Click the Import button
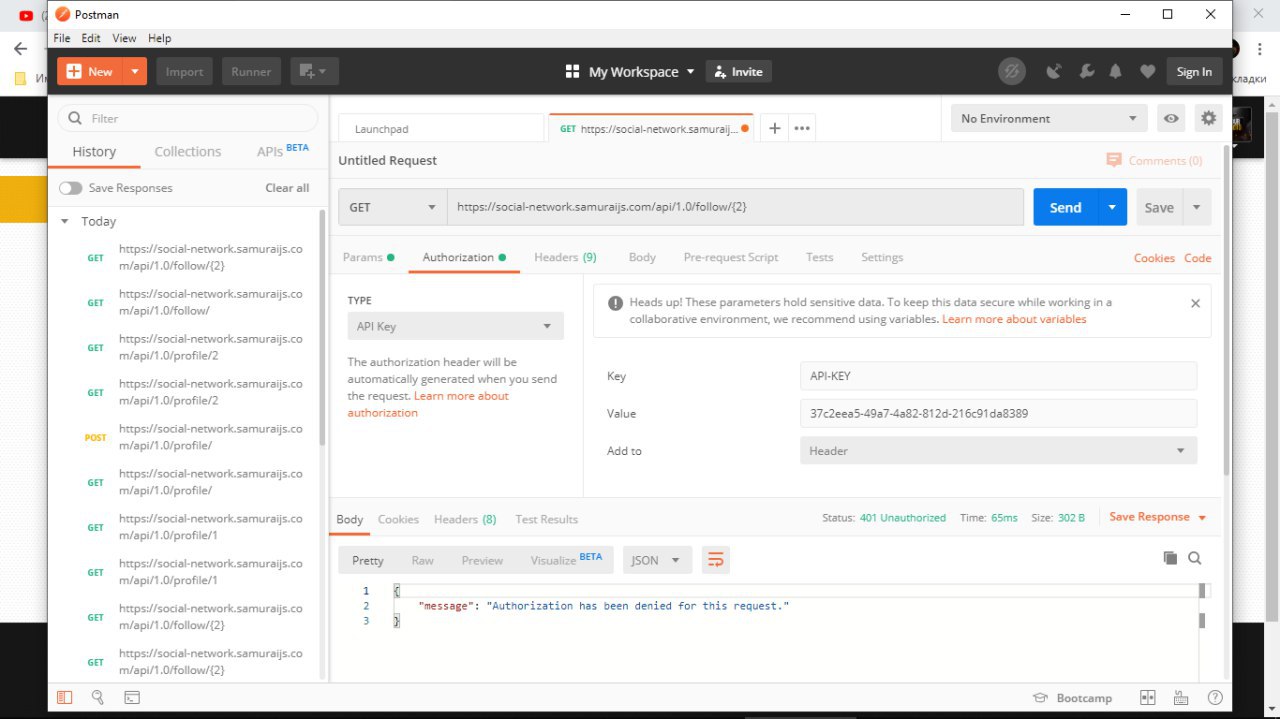The image size is (1280, 719). (184, 71)
